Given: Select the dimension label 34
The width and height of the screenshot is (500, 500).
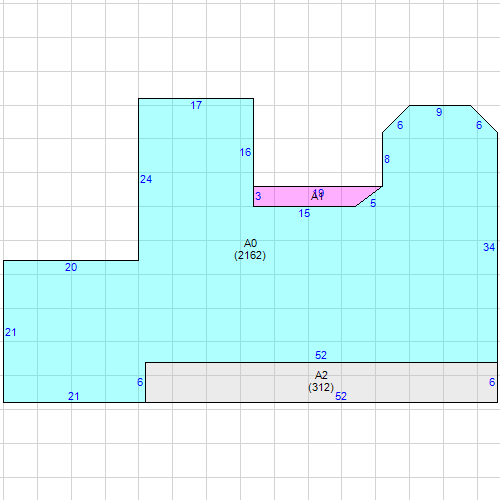Looking at the screenshot, I should (489, 247).
